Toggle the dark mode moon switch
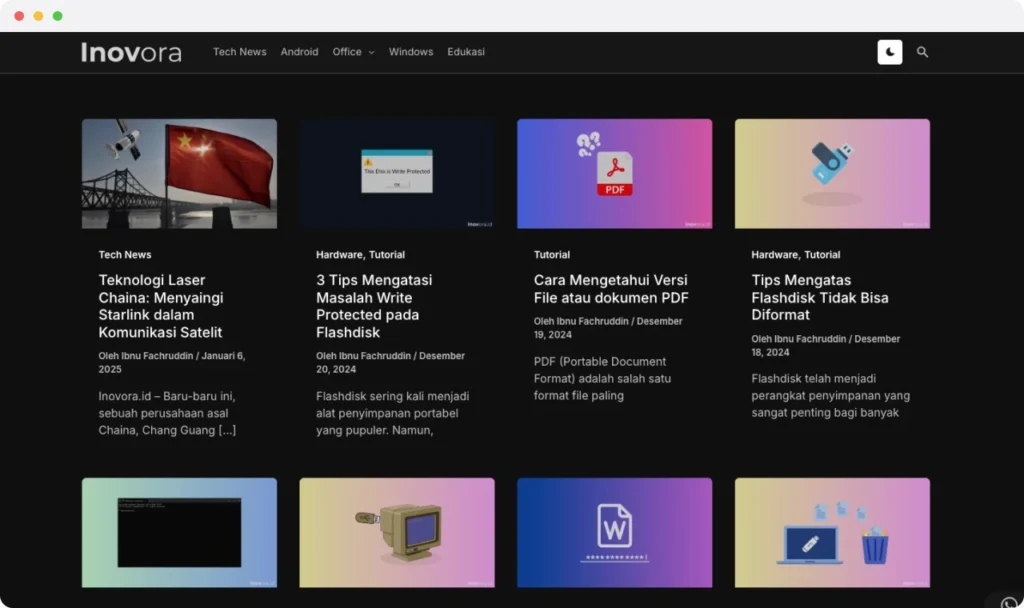Image resolution: width=1024 pixels, height=608 pixels. point(889,52)
